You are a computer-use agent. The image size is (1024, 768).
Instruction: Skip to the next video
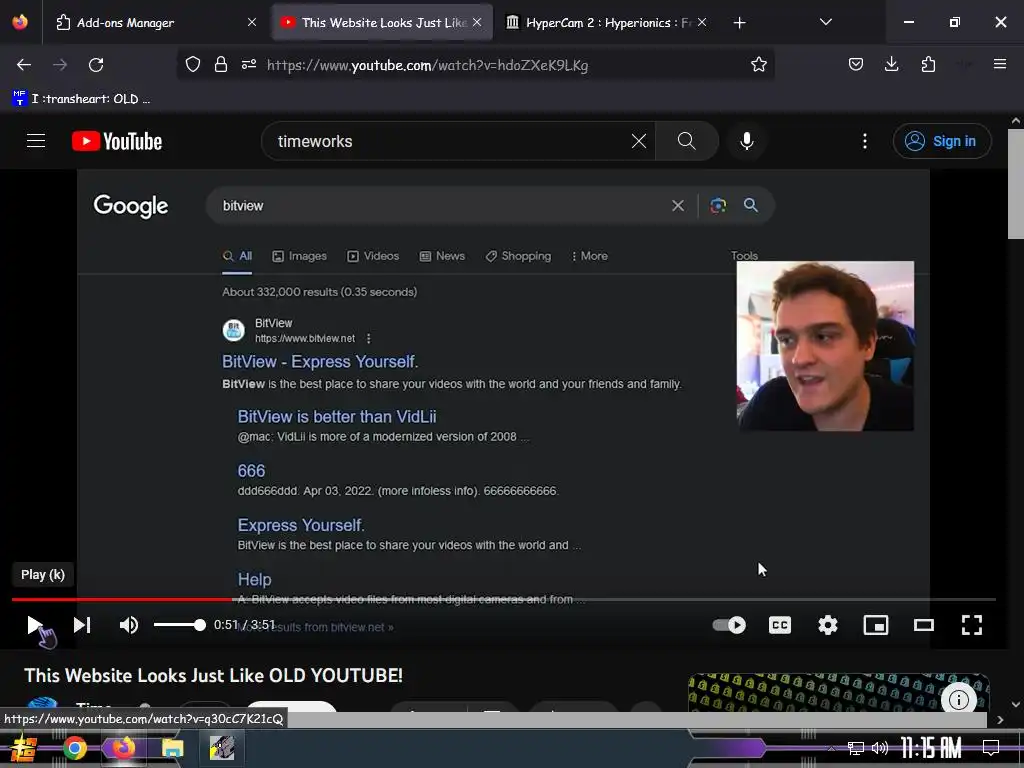[x=82, y=625]
